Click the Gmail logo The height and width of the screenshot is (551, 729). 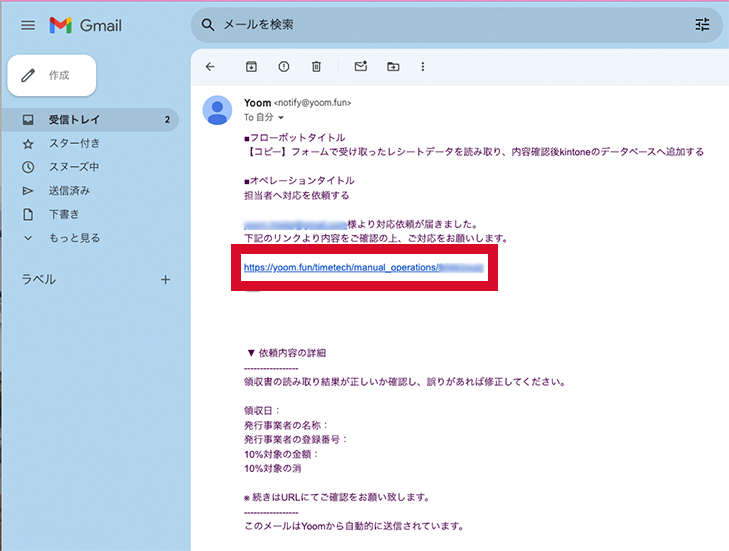86,25
